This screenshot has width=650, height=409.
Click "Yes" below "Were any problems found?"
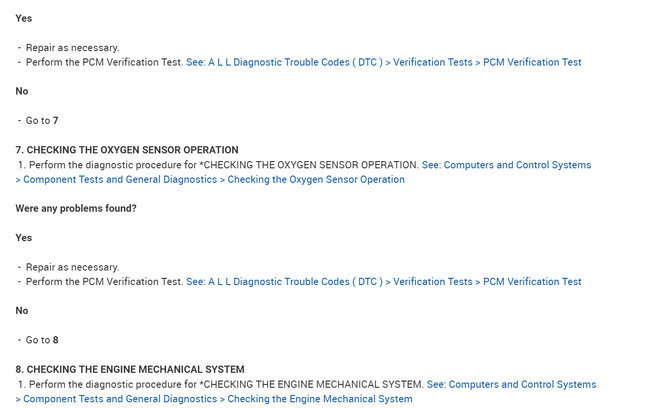(x=24, y=238)
